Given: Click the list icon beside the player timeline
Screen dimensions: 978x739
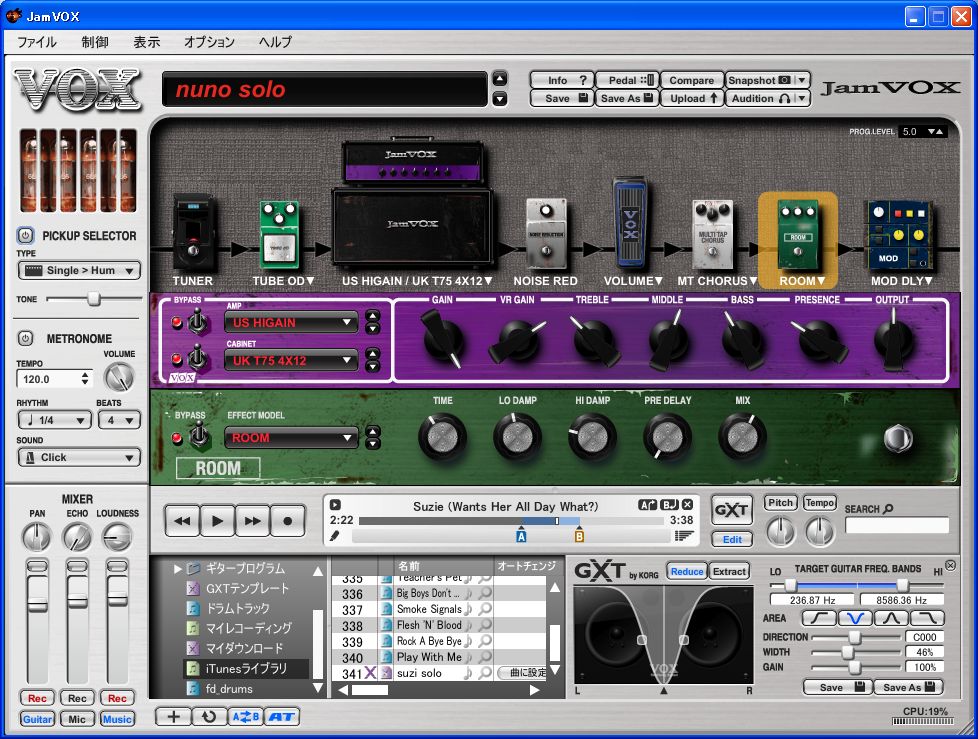Looking at the screenshot, I should 684,536.
